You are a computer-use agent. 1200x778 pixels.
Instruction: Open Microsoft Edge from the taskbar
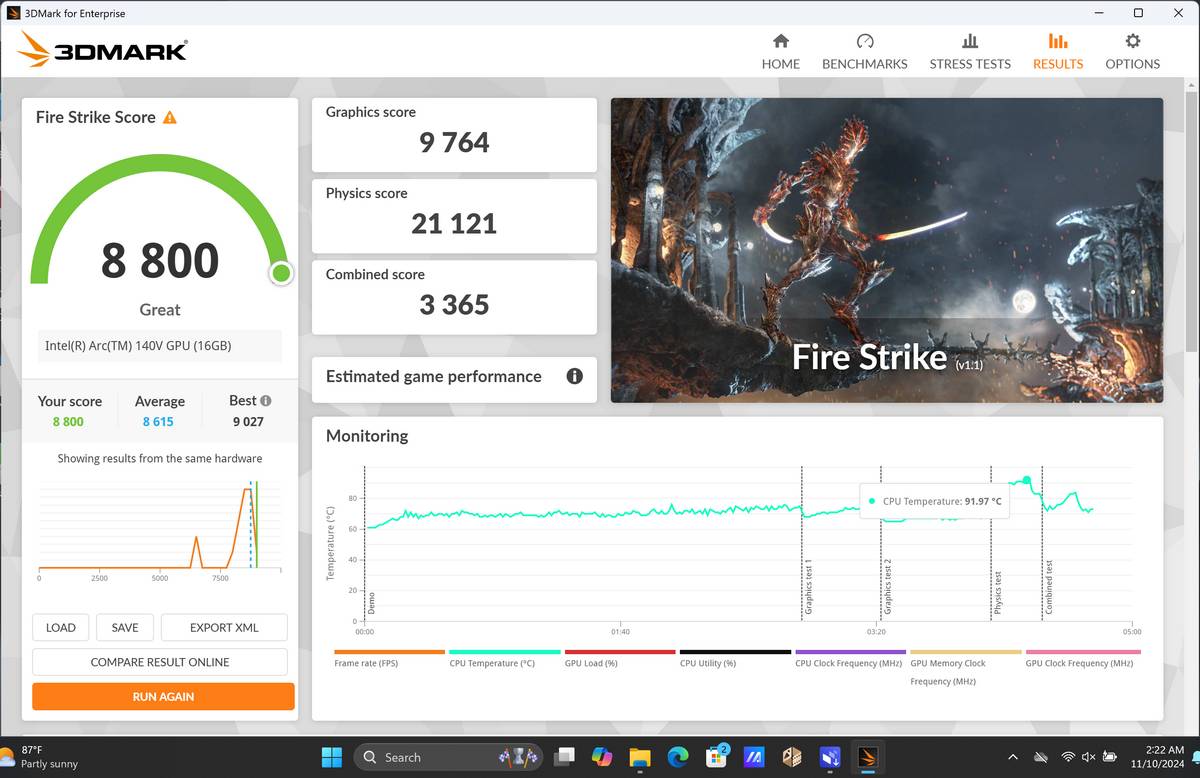pos(678,757)
